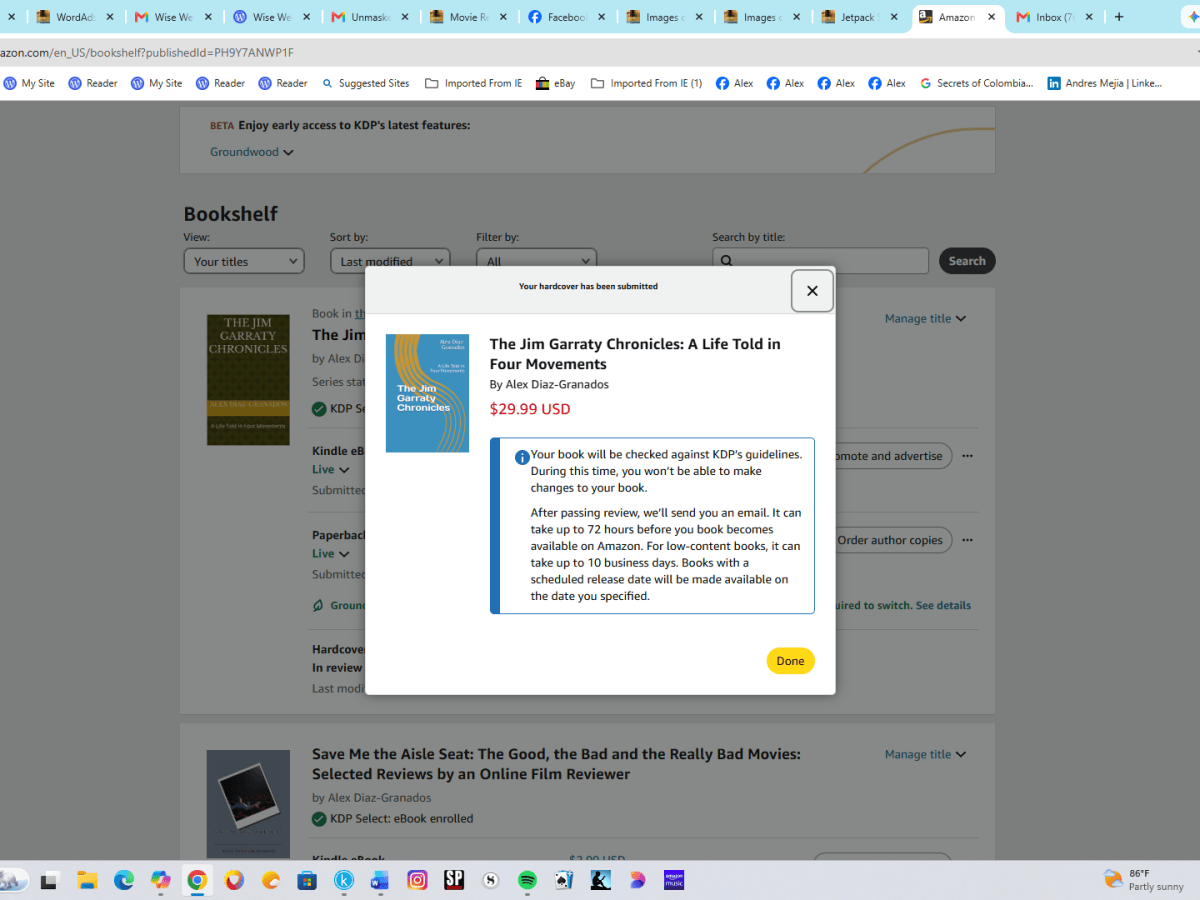Click the Chrome taskbar icon
Viewport: 1200px width, 900px height.
197,880
